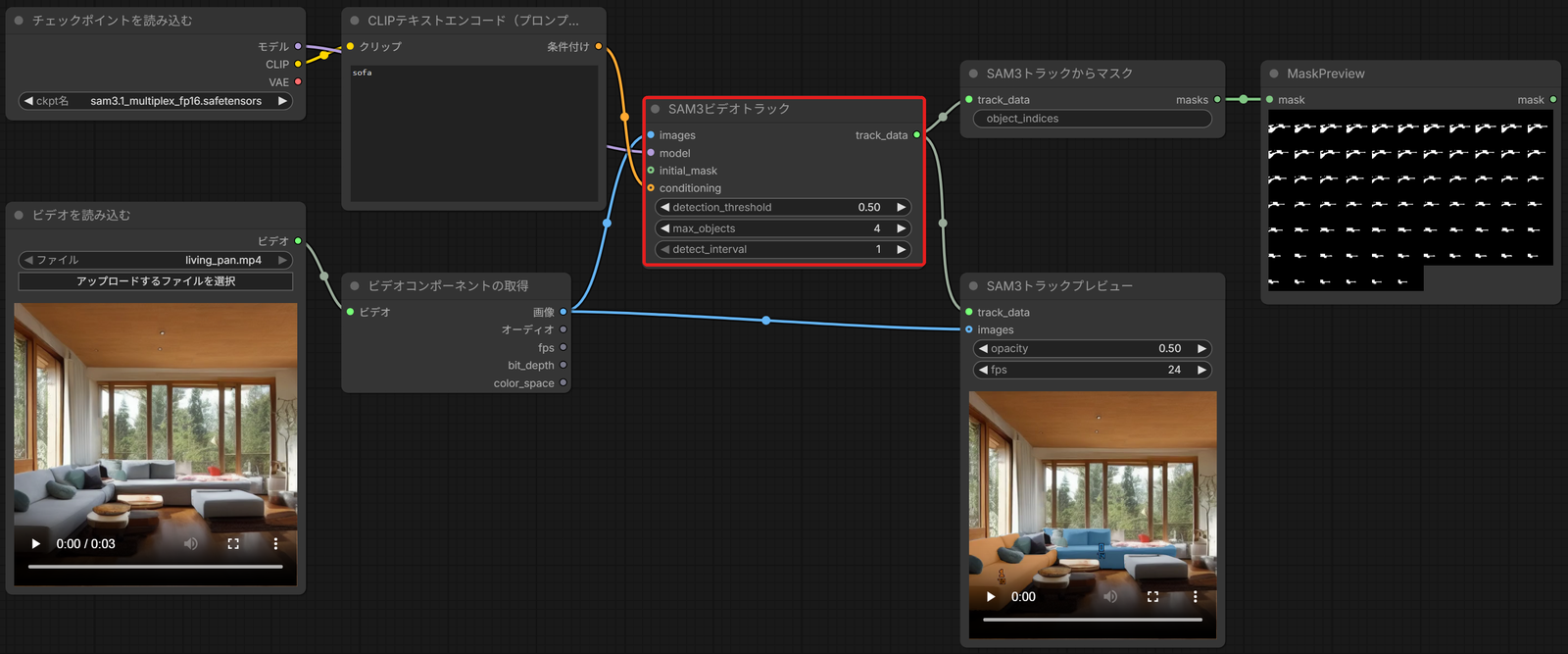Click アップロードするファイルを選択 button
Screen dimensions: 1568x654
156,281
